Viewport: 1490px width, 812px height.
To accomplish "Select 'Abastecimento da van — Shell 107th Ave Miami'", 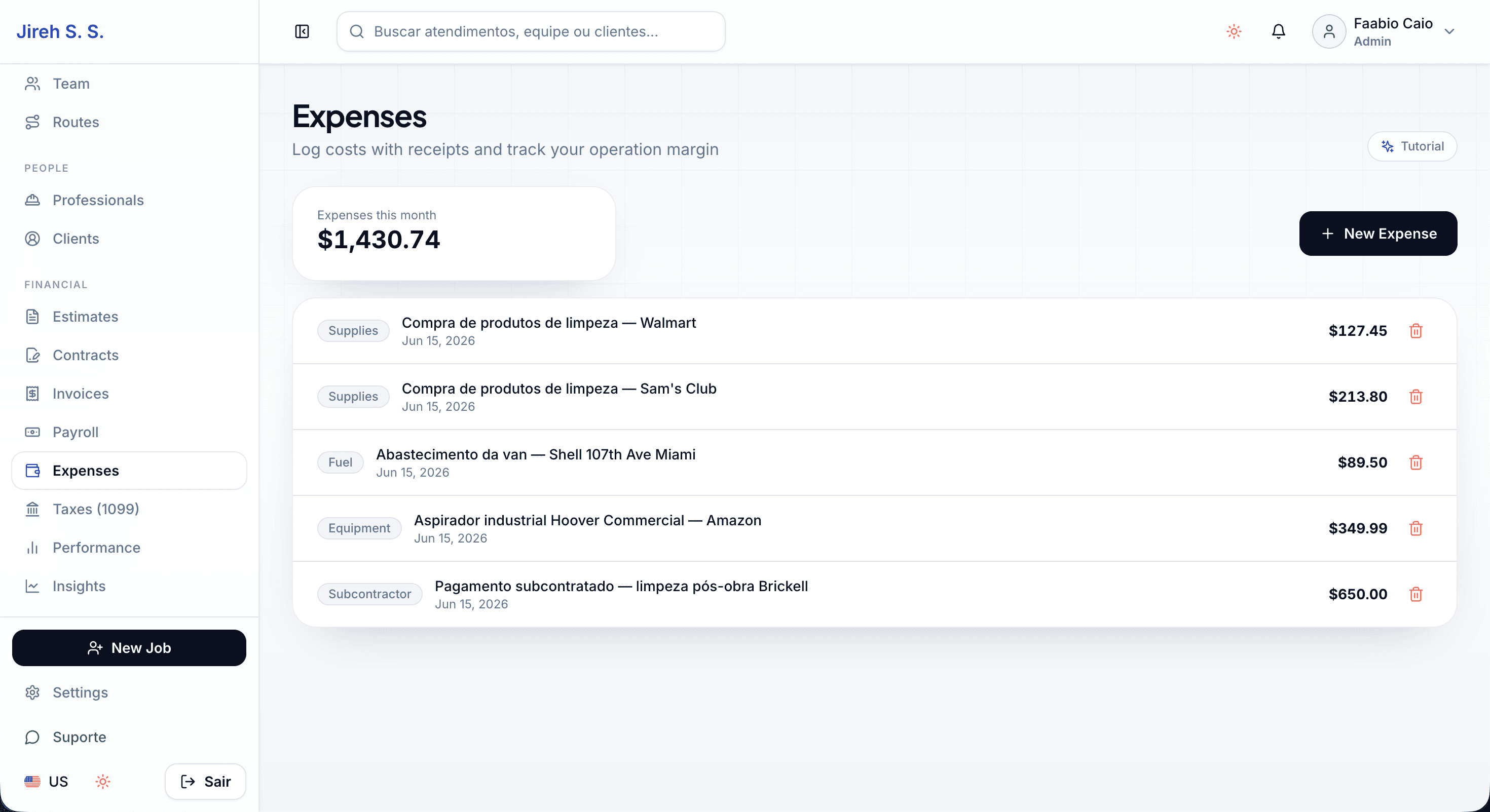I will 536,454.
